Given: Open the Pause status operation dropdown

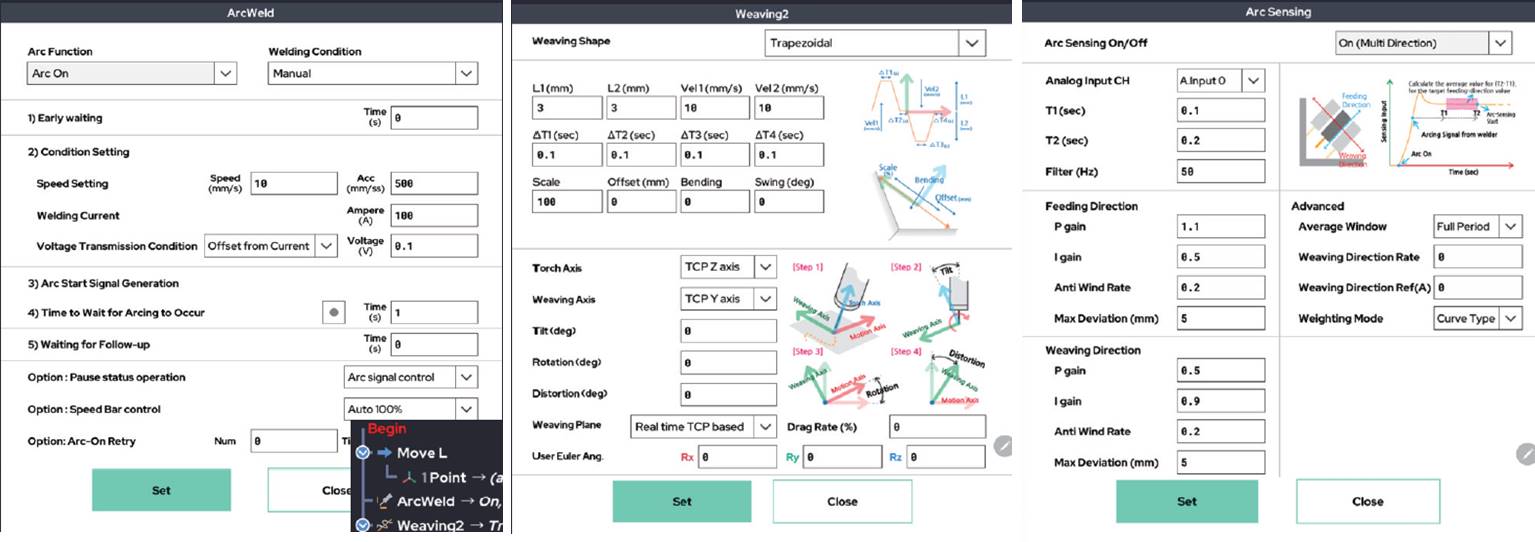Looking at the screenshot, I should point(410,378).
